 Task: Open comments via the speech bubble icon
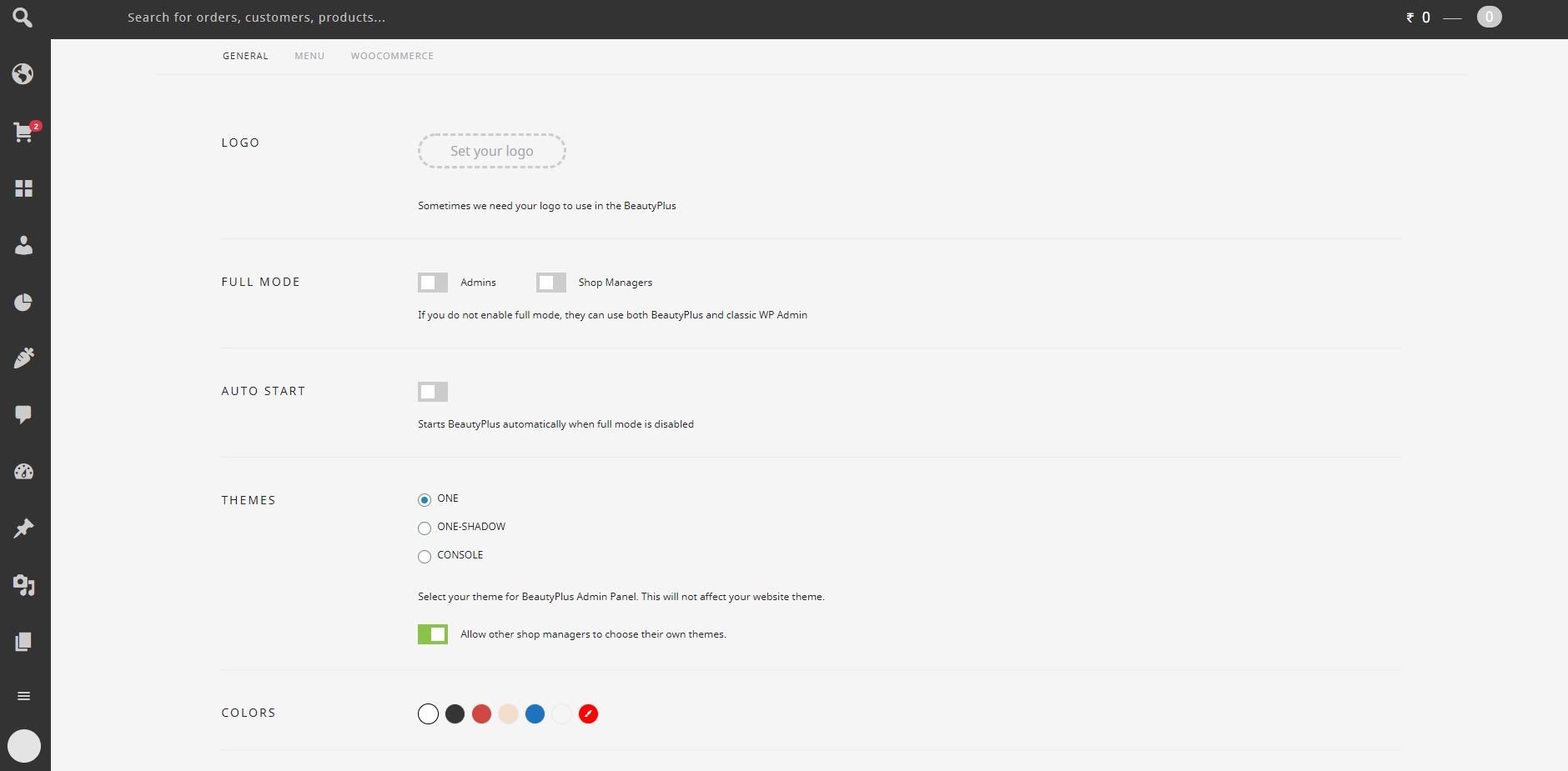tap(23, 414)
